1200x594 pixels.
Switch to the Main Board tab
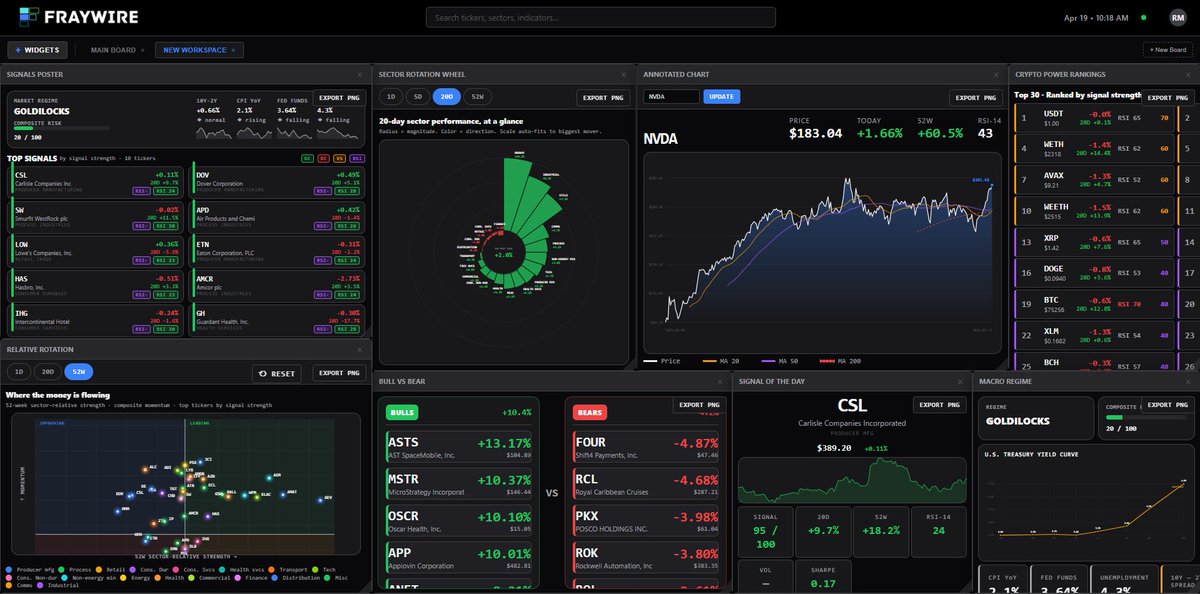tap(112, 49)
